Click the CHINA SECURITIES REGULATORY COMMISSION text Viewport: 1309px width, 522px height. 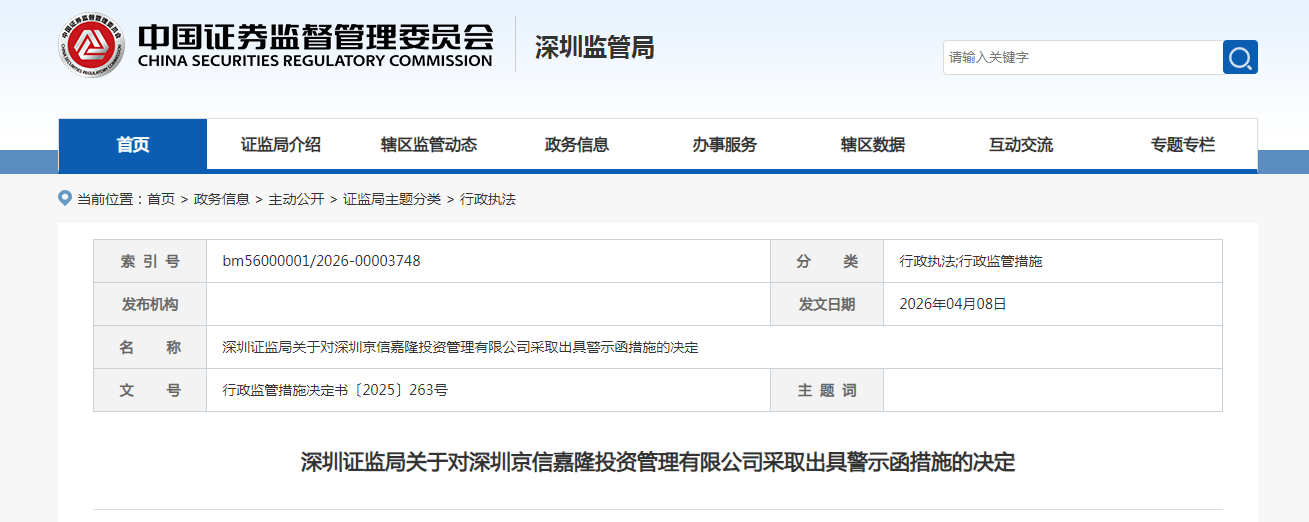coord(315,60)
